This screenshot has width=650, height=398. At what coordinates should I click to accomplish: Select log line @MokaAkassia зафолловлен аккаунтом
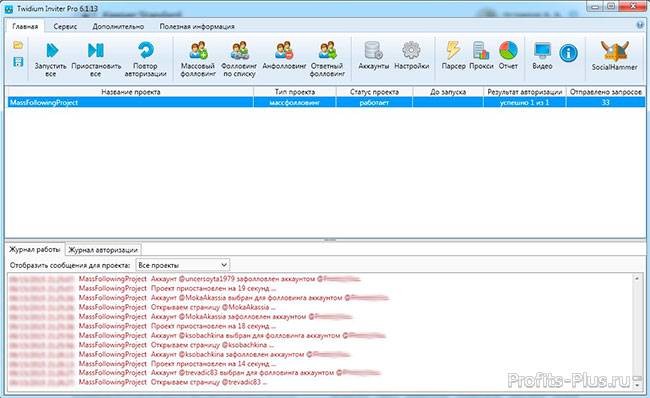(x=181, y=317)
